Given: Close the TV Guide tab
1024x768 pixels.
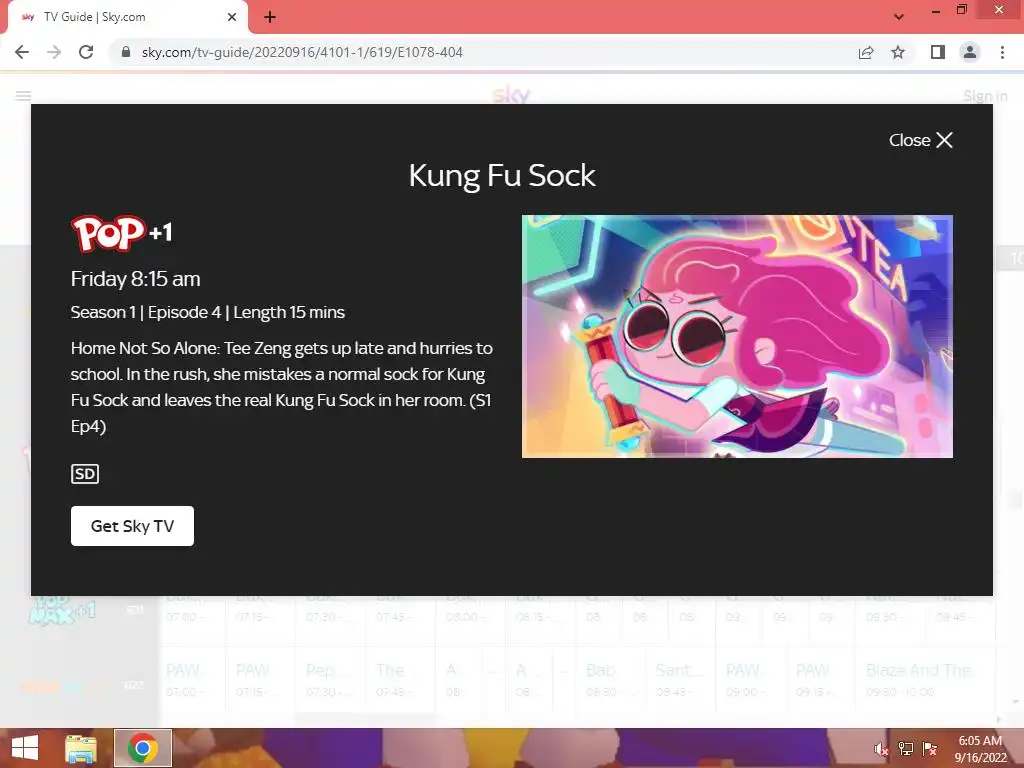Looking at the screenshot, I should coord(232,17).
